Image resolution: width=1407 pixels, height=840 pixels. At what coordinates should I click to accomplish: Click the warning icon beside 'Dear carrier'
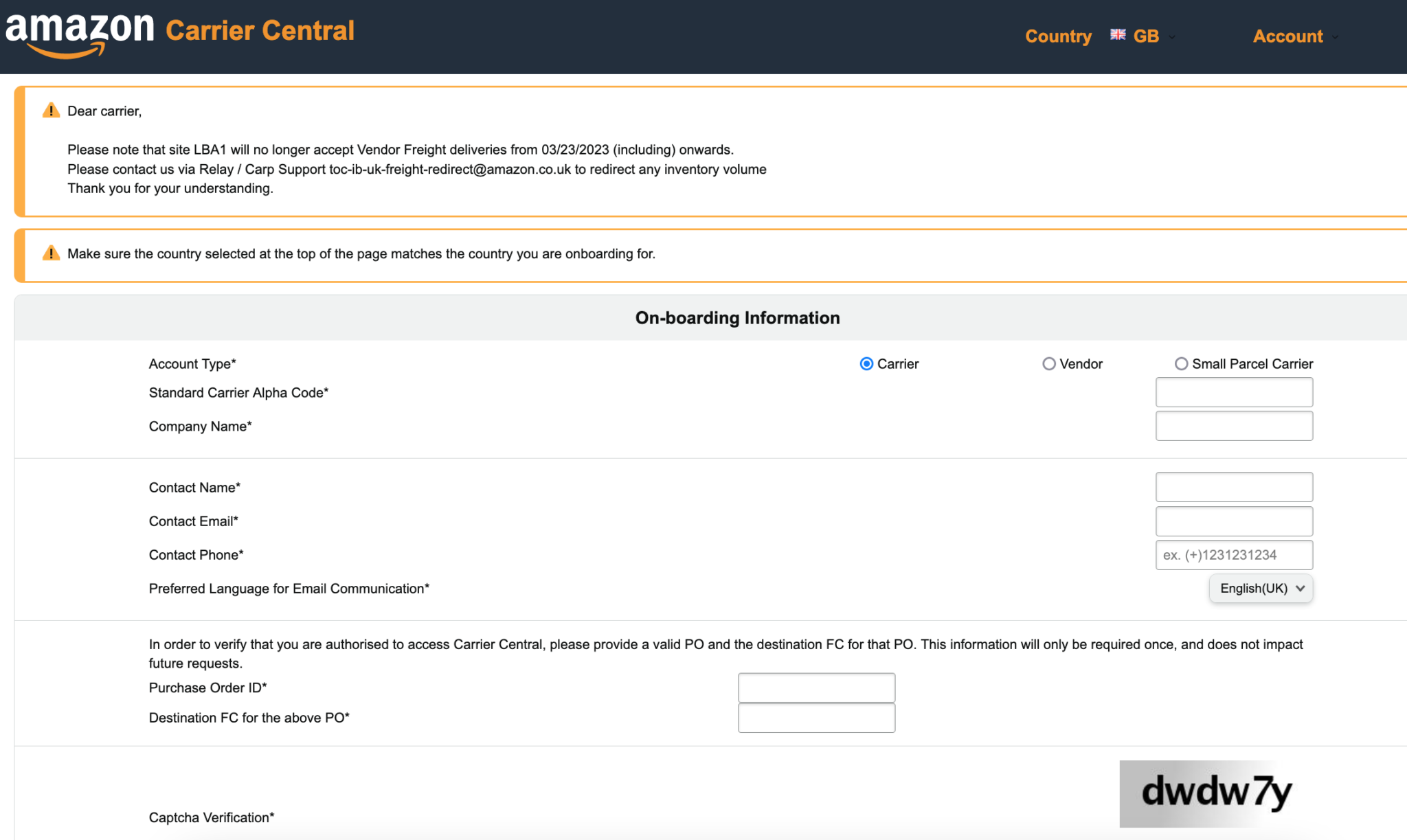coord(51,110)
